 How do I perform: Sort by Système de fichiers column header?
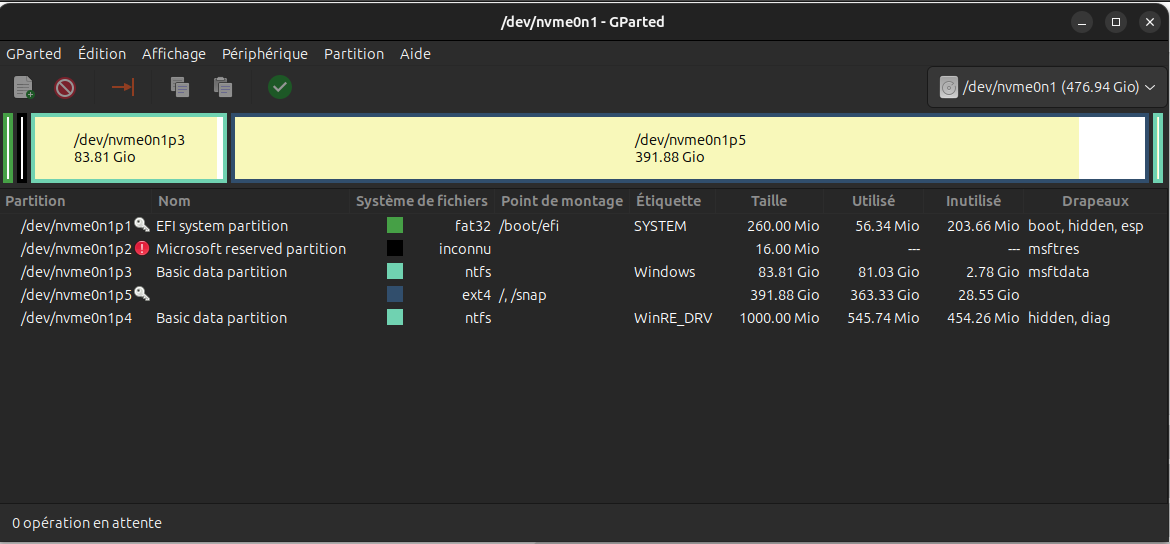422,201
